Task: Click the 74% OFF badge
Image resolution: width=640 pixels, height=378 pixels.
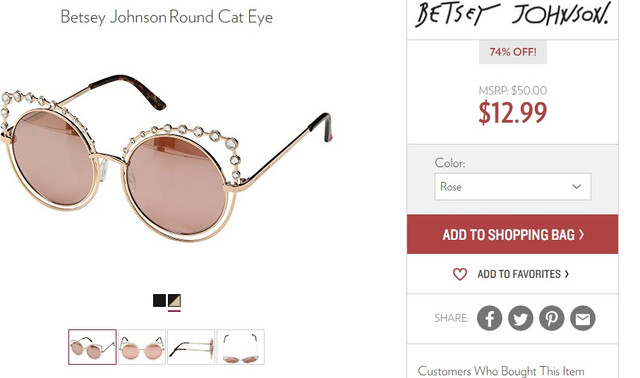Action: click(x=513, y=52)
